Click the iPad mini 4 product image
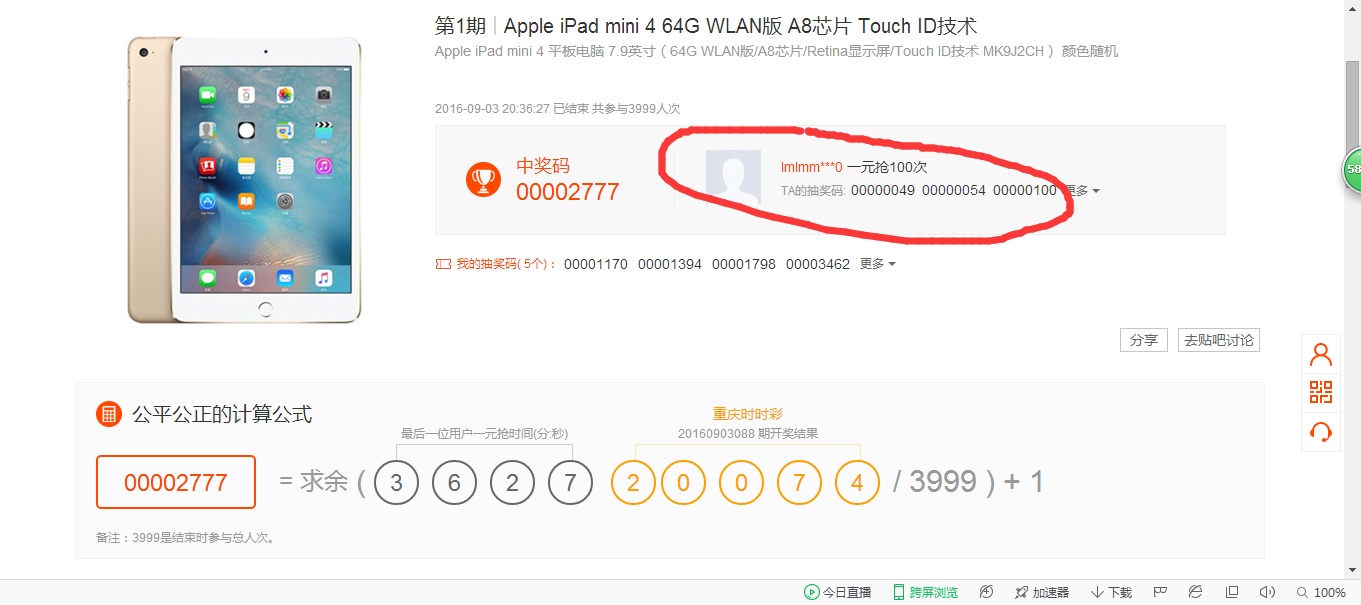Screen dimensions: 1361x605 coord(245,180)
